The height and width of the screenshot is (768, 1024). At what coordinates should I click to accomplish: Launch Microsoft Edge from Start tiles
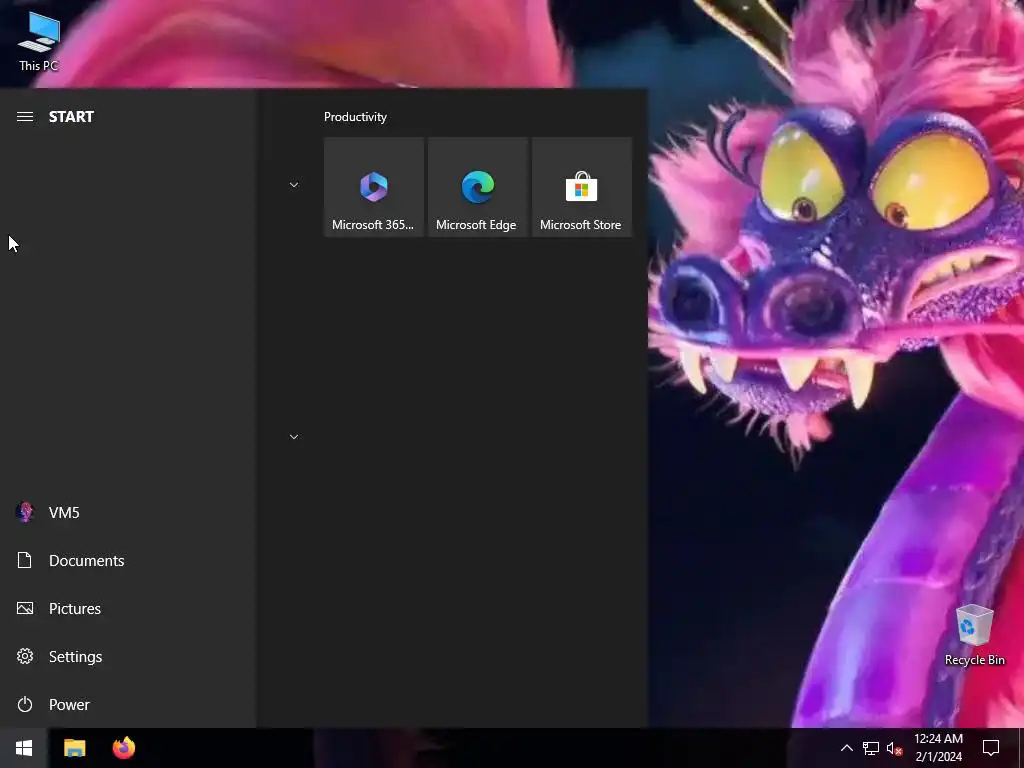click(477, 187)
